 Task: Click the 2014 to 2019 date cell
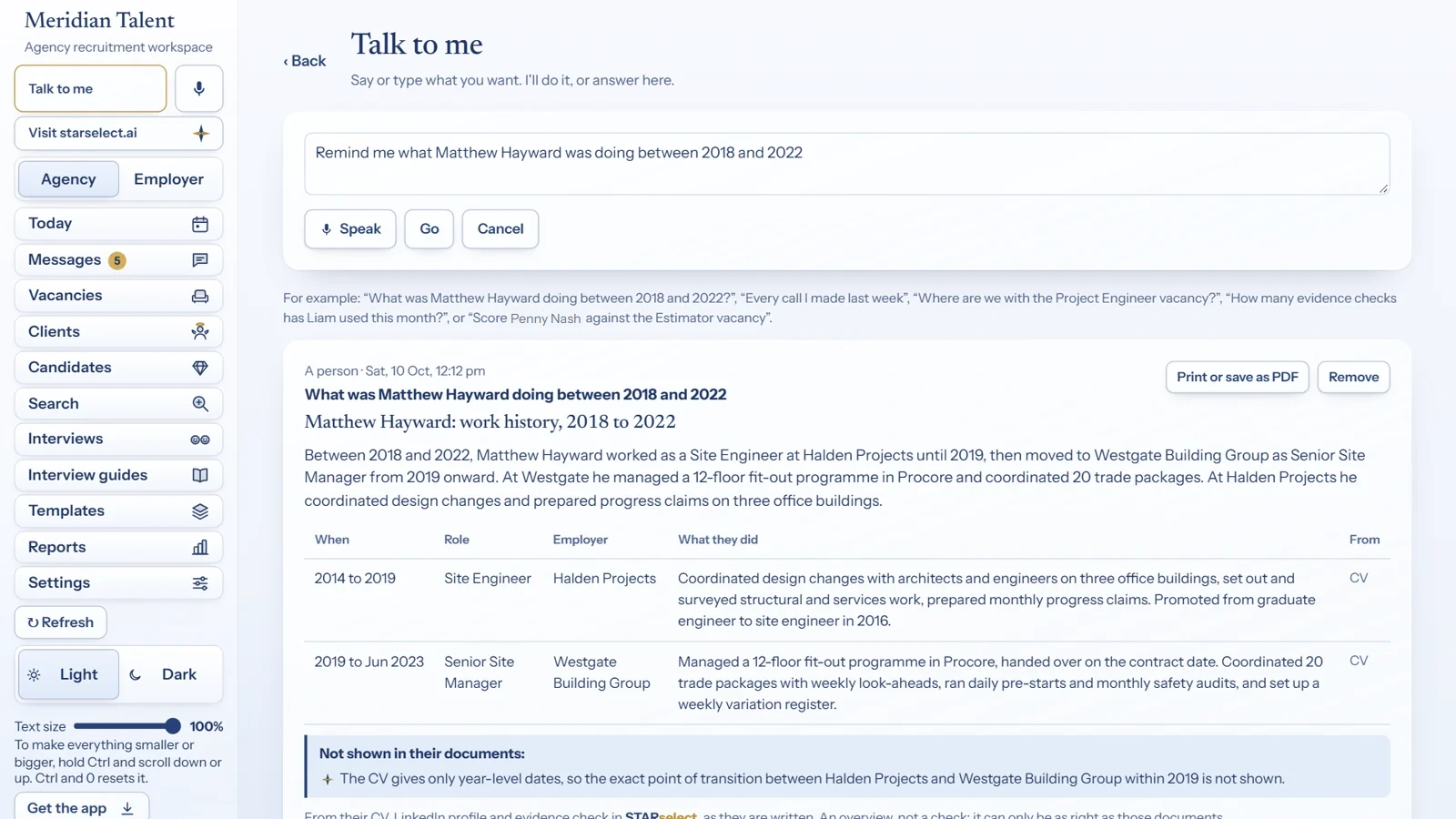click(x=355, y=579)
